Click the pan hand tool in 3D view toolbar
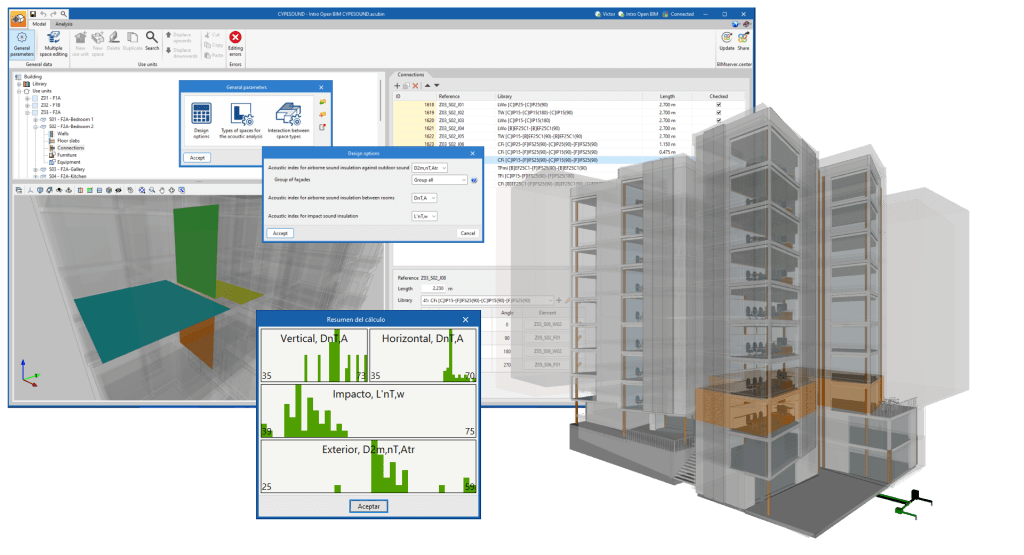The image size is (1024, 555). [x=162, y=190]
